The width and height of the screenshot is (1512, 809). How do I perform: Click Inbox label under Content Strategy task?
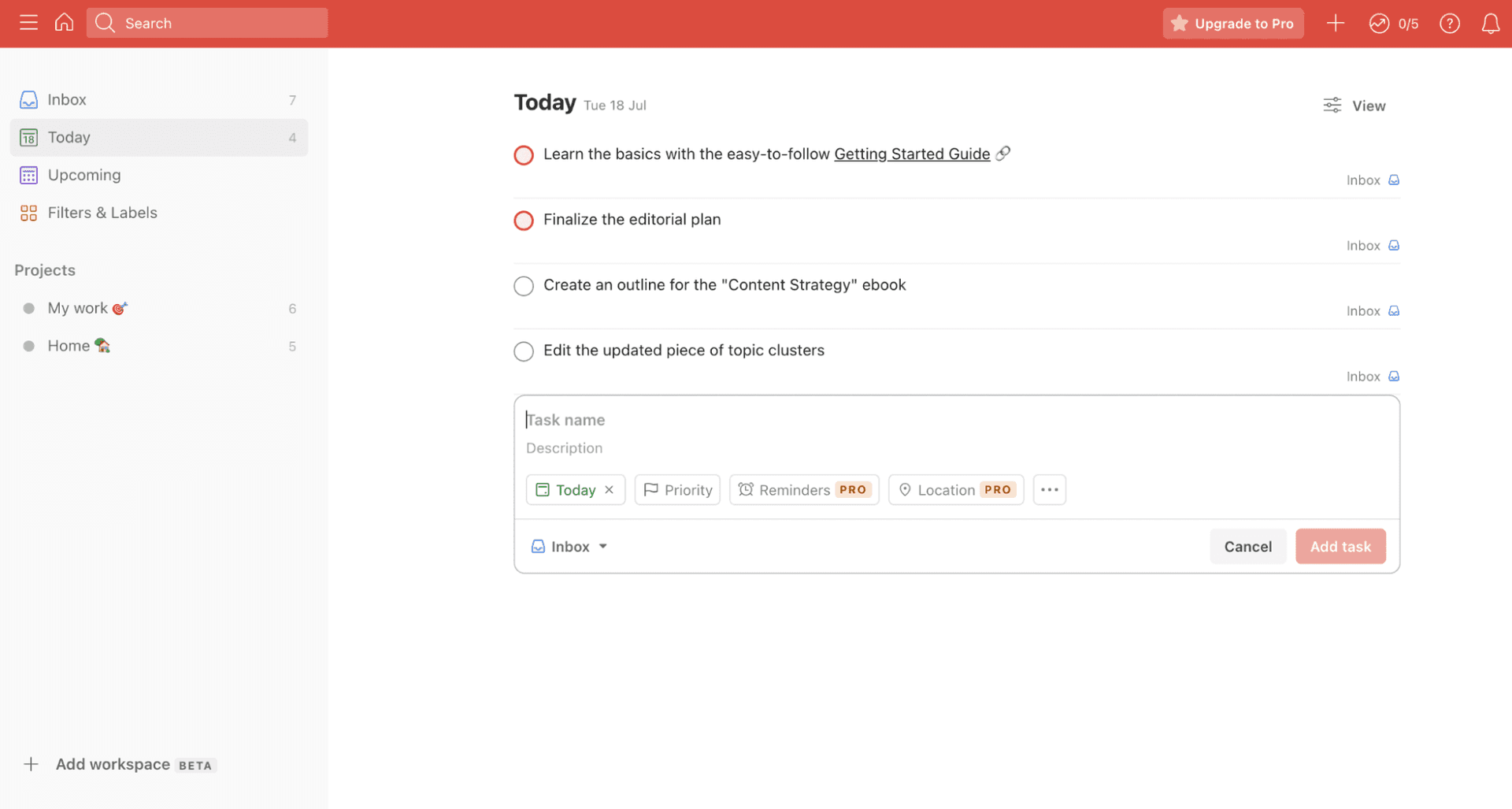point(1373,311)
